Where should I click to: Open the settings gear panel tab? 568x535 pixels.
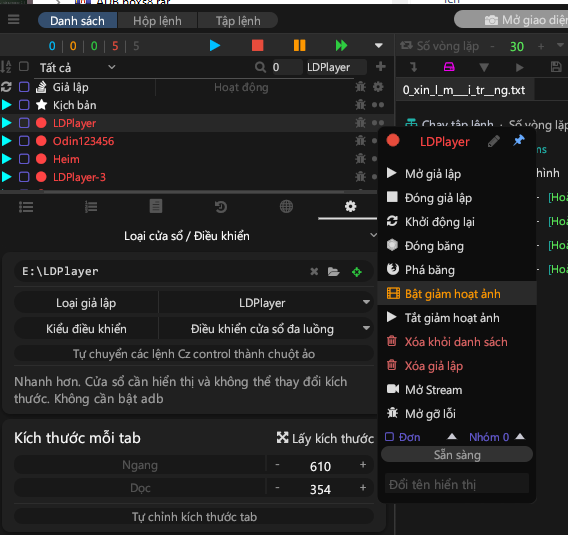[350, 206]
